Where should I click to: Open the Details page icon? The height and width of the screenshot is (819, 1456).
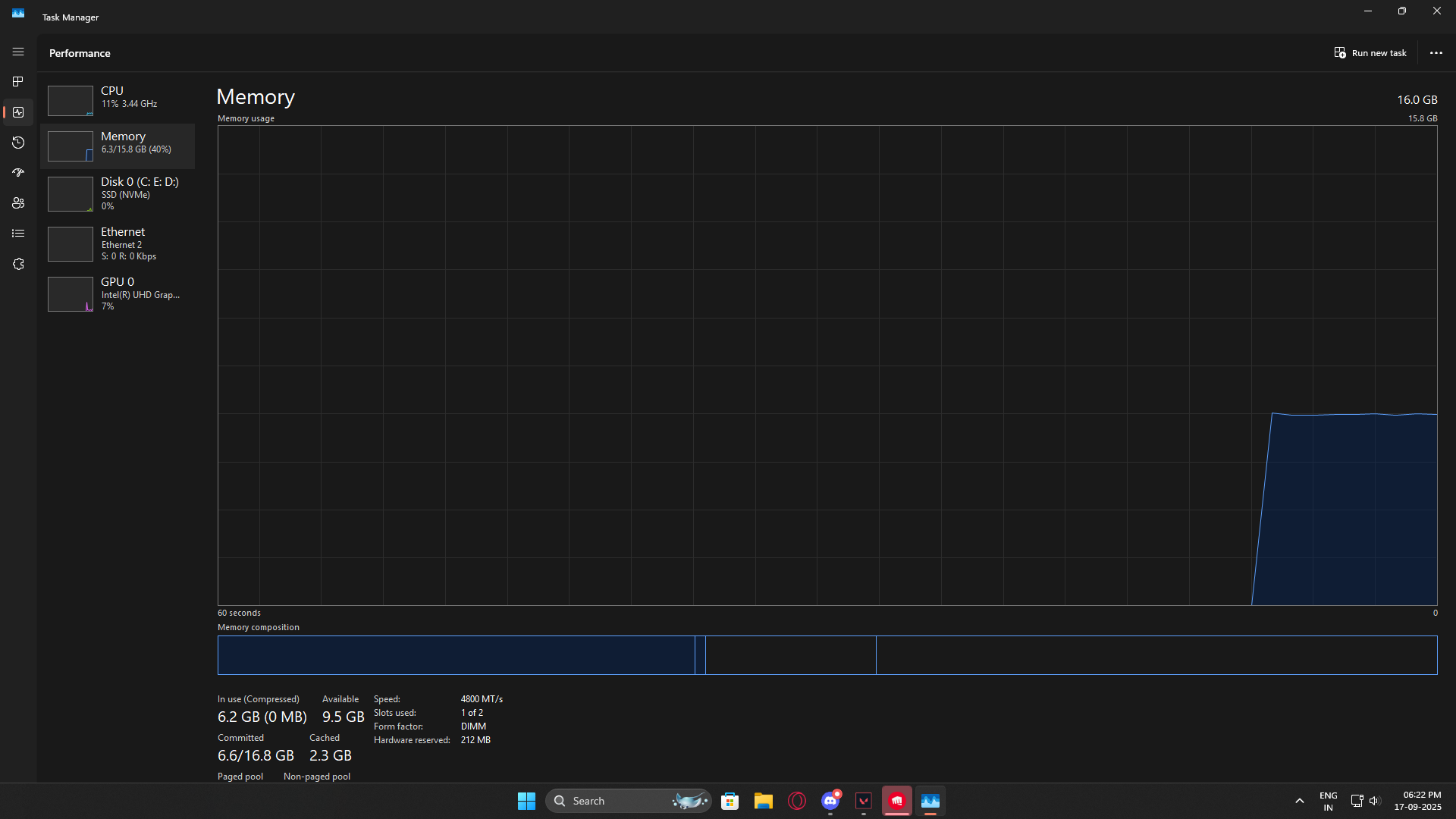click(x=18, y=234)
